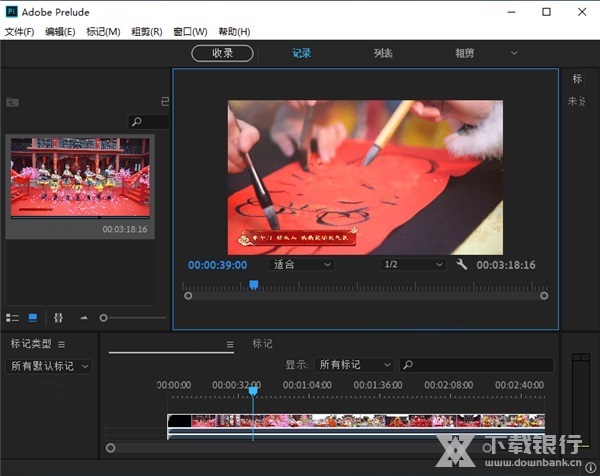Click the audio level meter panel
Viewport: 600px width, 476px height.
580,400
